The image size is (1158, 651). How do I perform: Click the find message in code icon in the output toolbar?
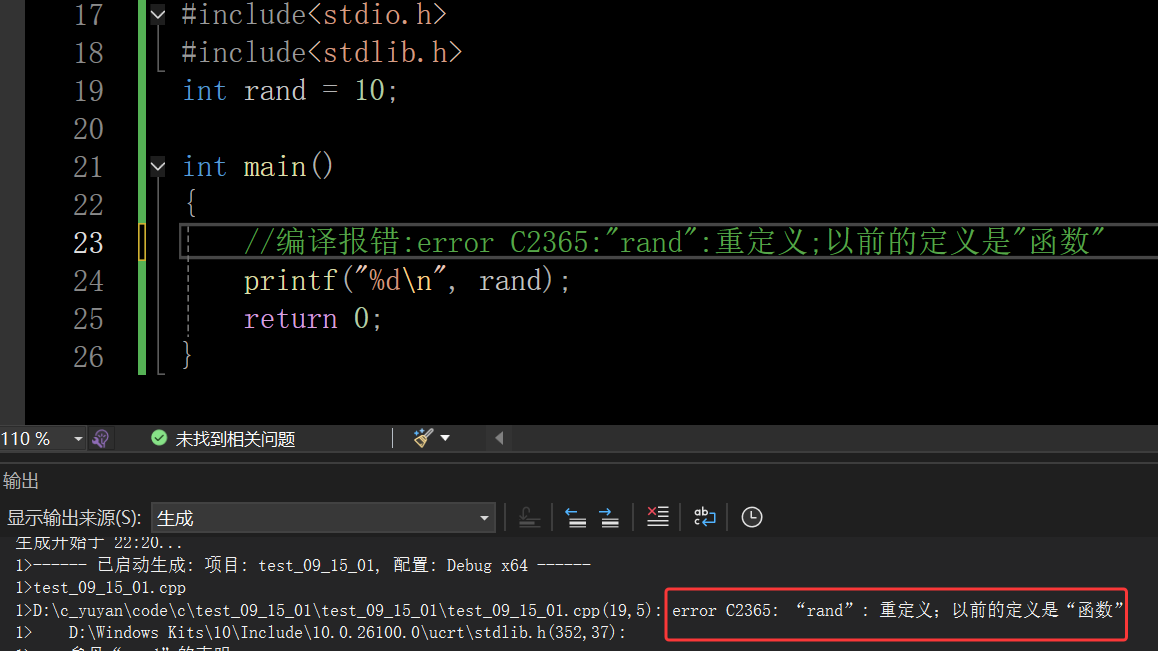point(529,517)
